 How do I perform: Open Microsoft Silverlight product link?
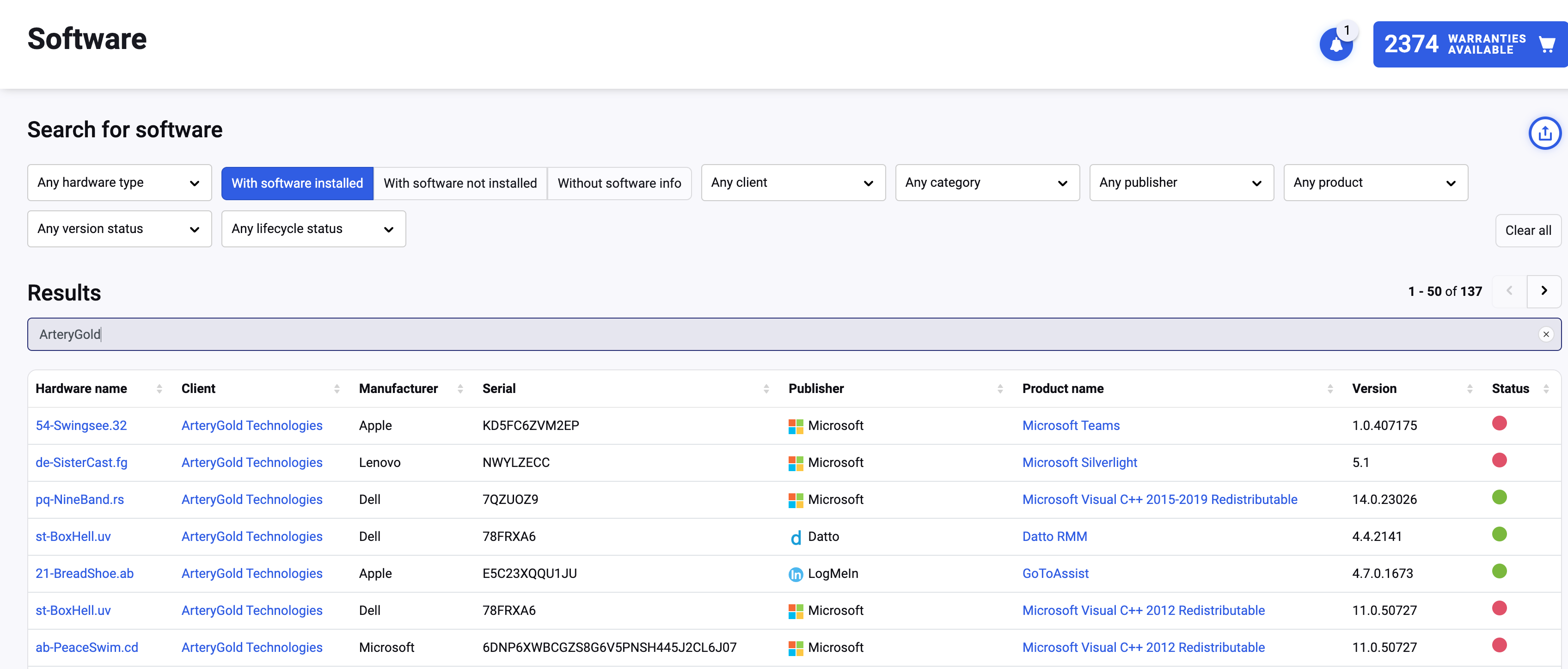[x=1079, y=463]
